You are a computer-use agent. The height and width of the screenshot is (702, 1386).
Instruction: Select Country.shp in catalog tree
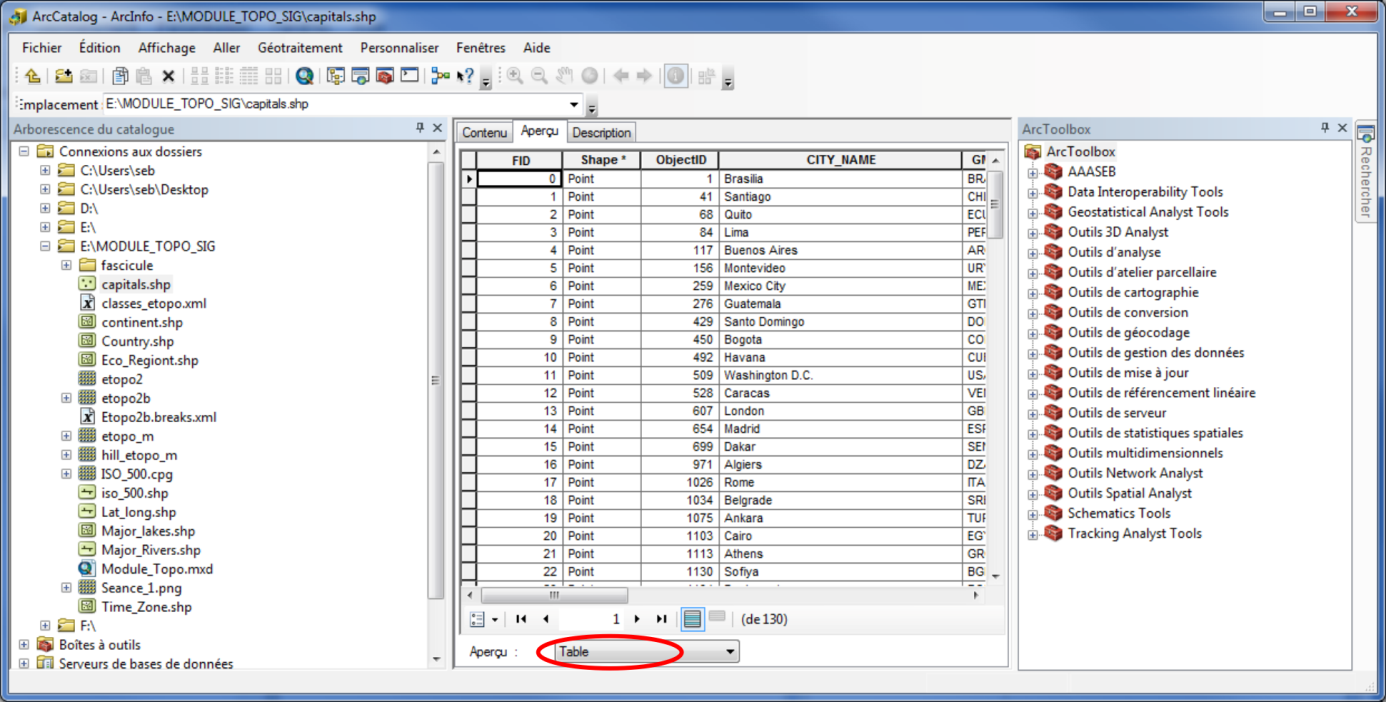(137, 341)
